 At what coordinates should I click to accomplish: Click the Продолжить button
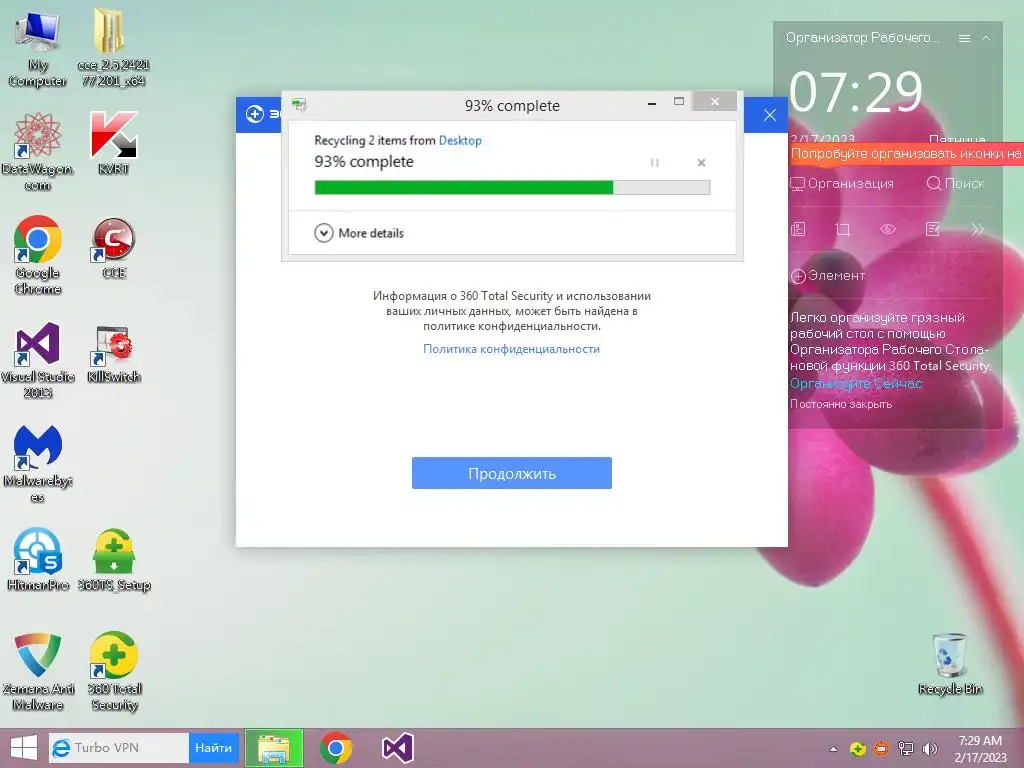click(x=512, y=473)
